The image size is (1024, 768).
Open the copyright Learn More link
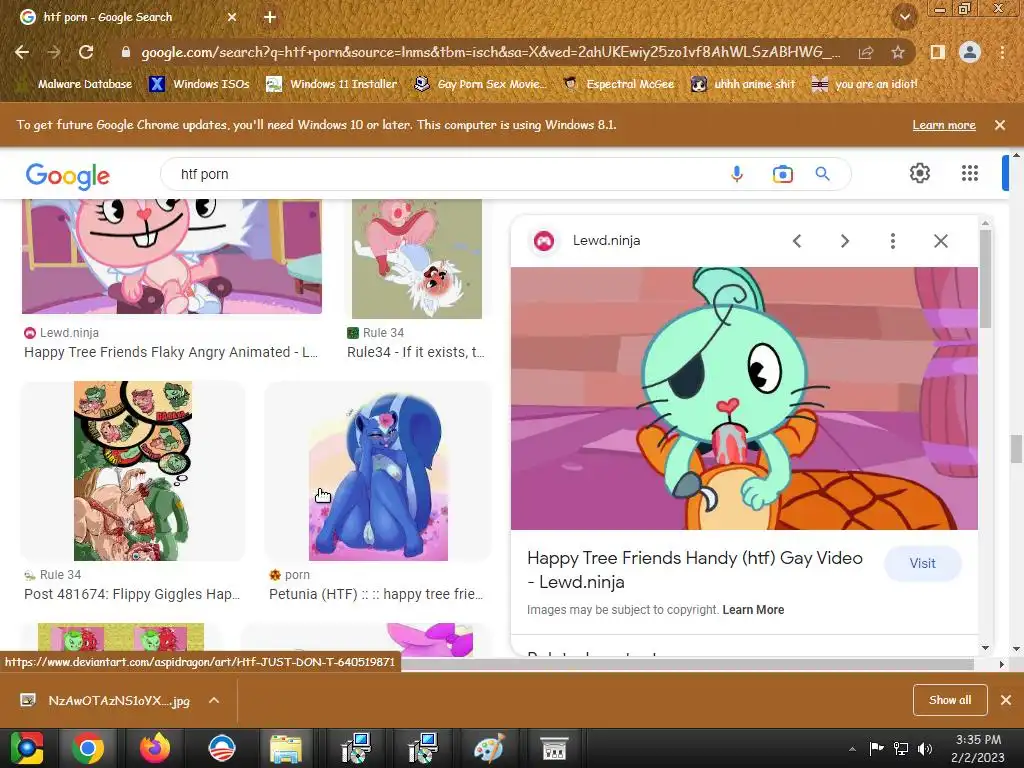pyautogui.click(x=753, y=610)
